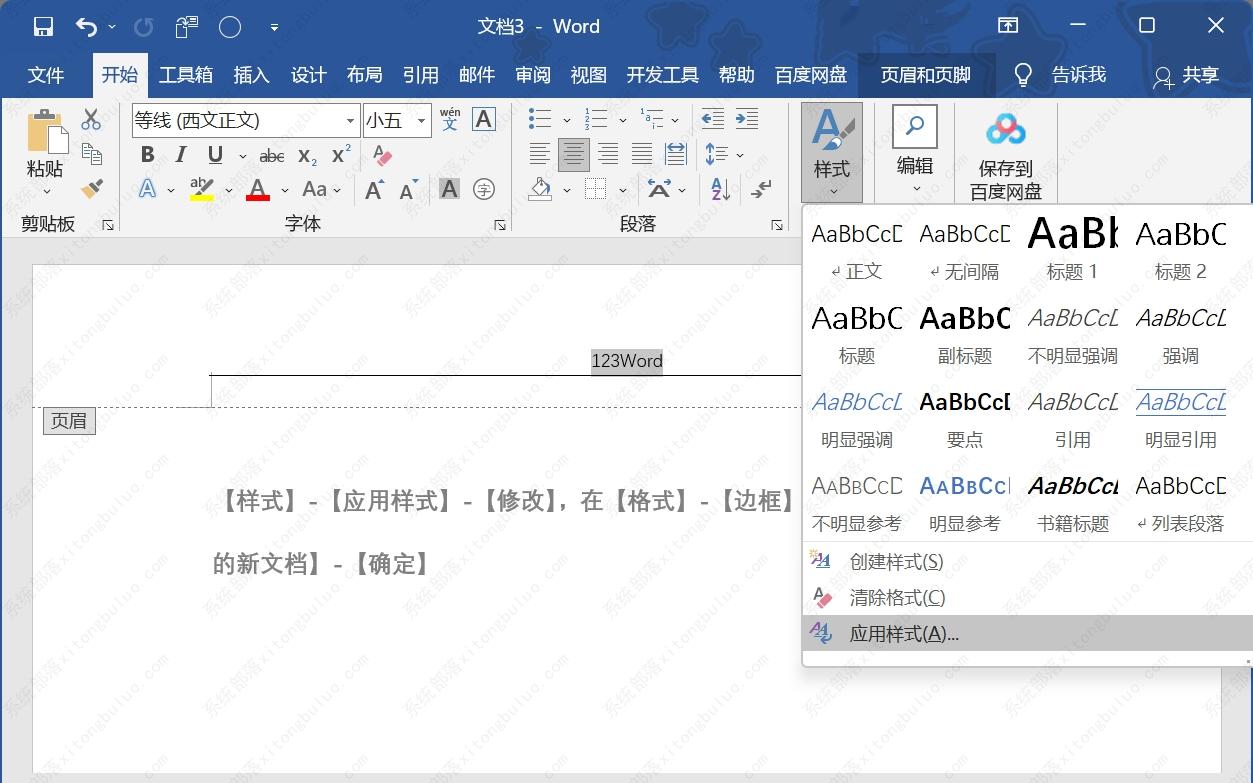Sort text with the A-Z icon
1253x783 pixels.
tap(720, 188)
